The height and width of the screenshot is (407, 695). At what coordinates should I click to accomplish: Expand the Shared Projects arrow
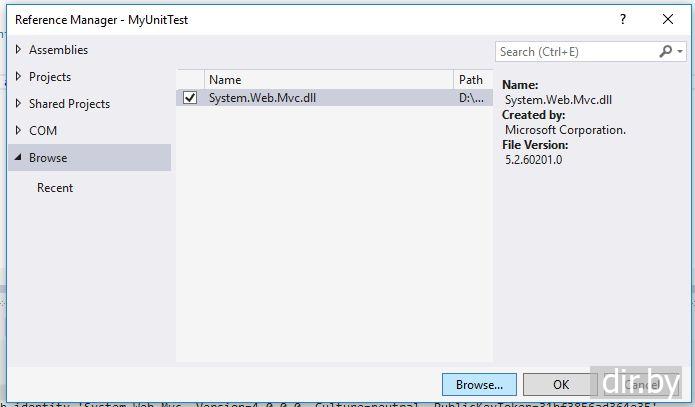tap(18, 103)
